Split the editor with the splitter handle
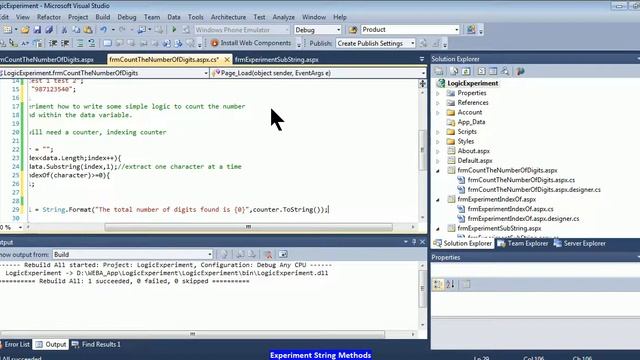Image resolution: width=640 pixels, height=360 pixels. [422, 83]
